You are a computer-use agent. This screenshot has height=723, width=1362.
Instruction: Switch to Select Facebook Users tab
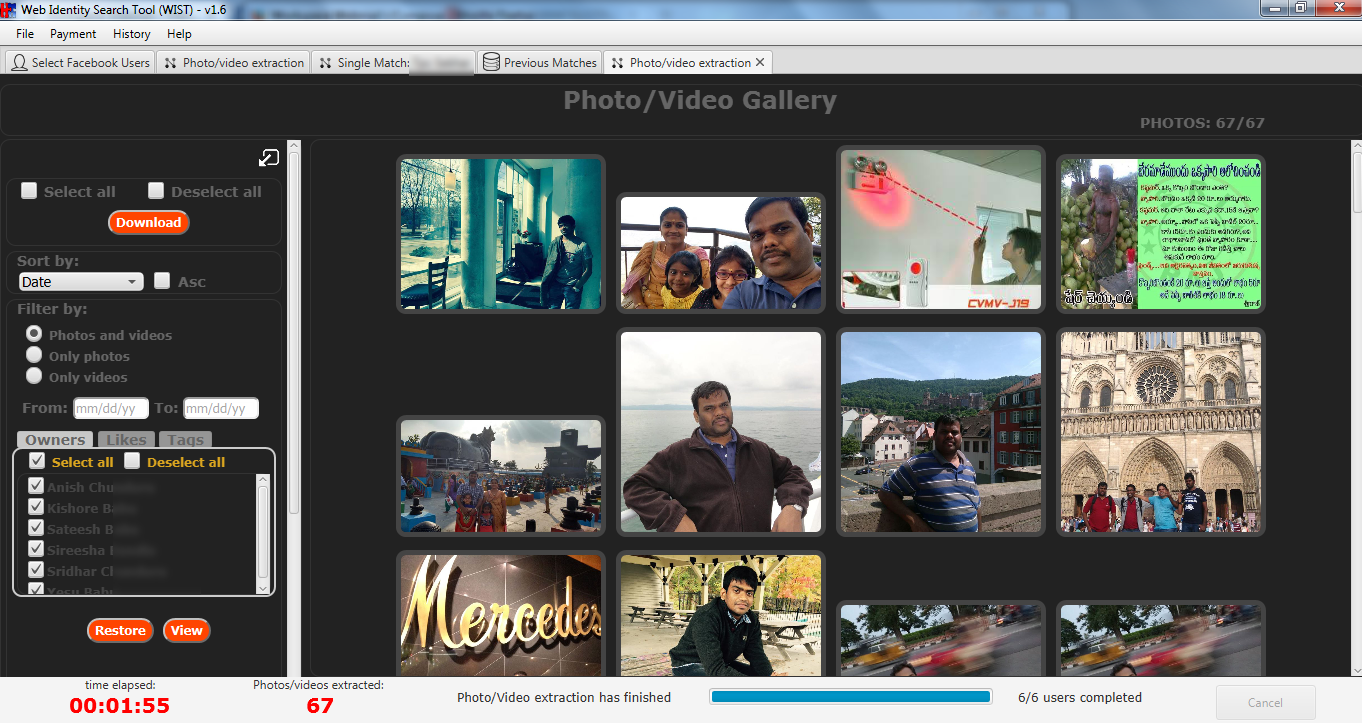(80, 62)
